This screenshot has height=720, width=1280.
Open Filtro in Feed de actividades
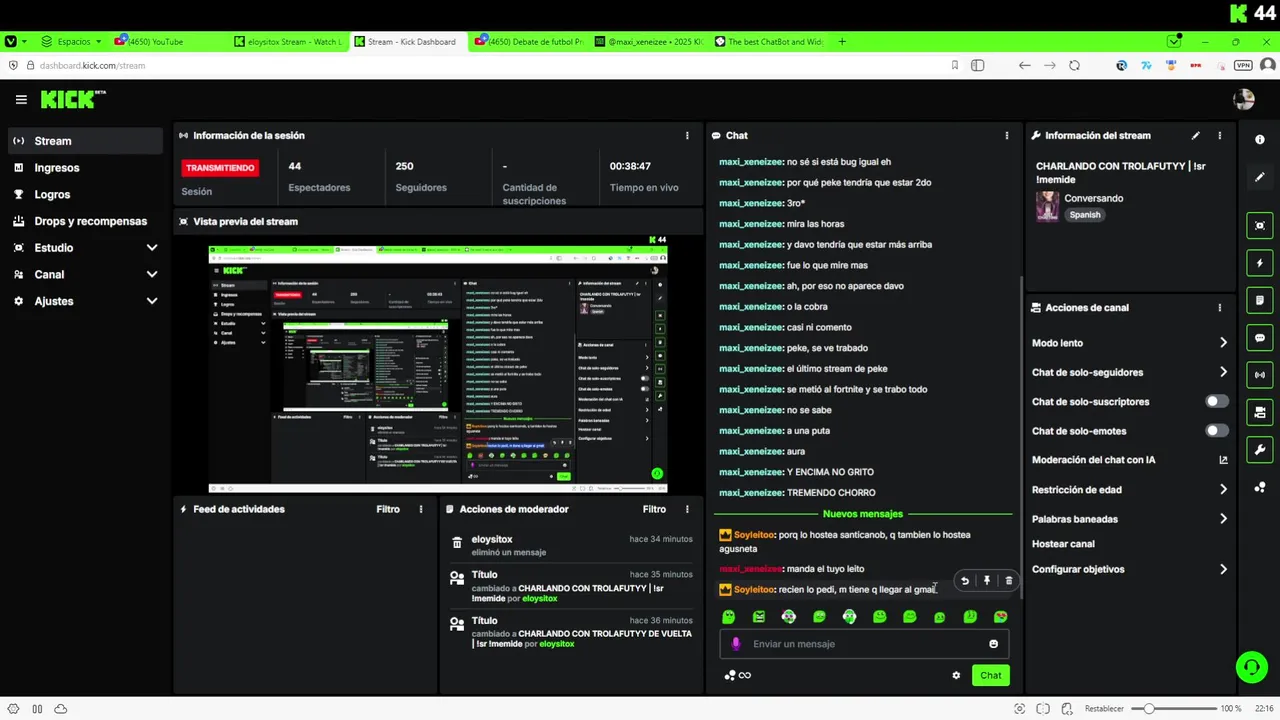388,509
